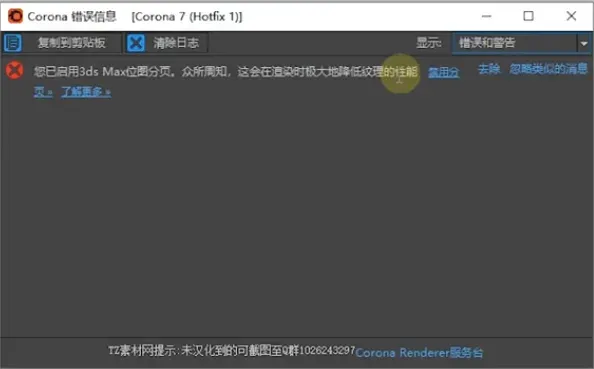The width and height of the screenshot is (594, 369).
Task: Click the 3ds Max bitmap paging error message text
Action: pos(226,71)
